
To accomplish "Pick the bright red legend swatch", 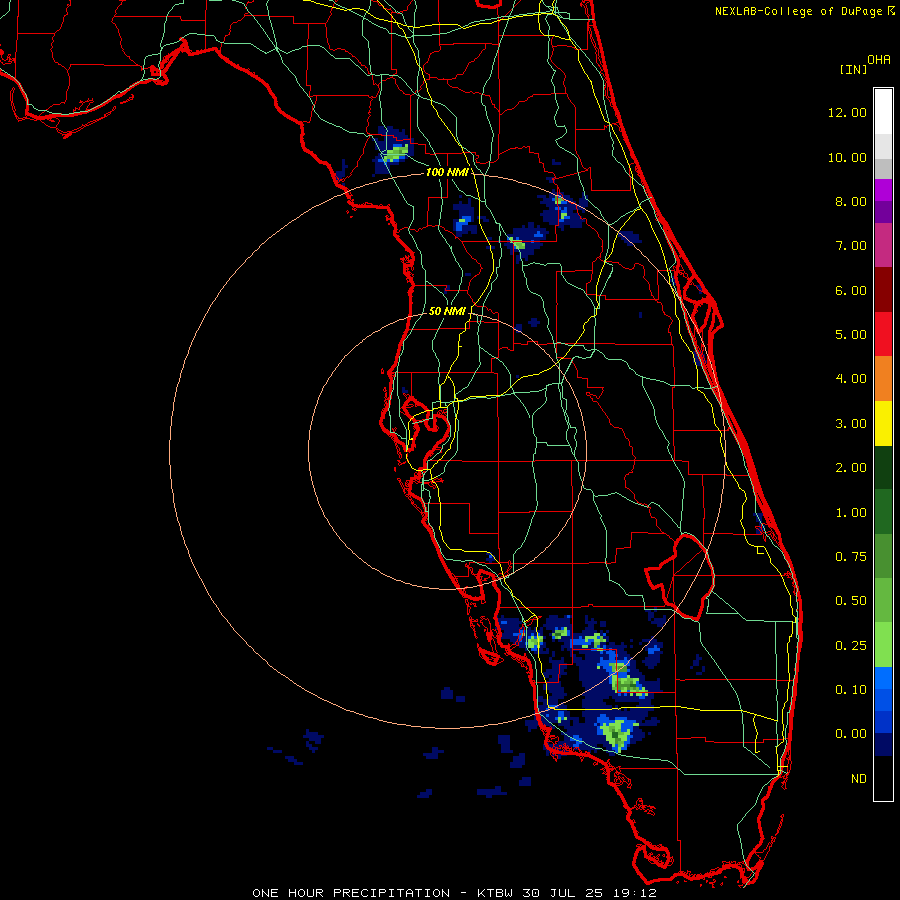I will click(x=883, y=334).
